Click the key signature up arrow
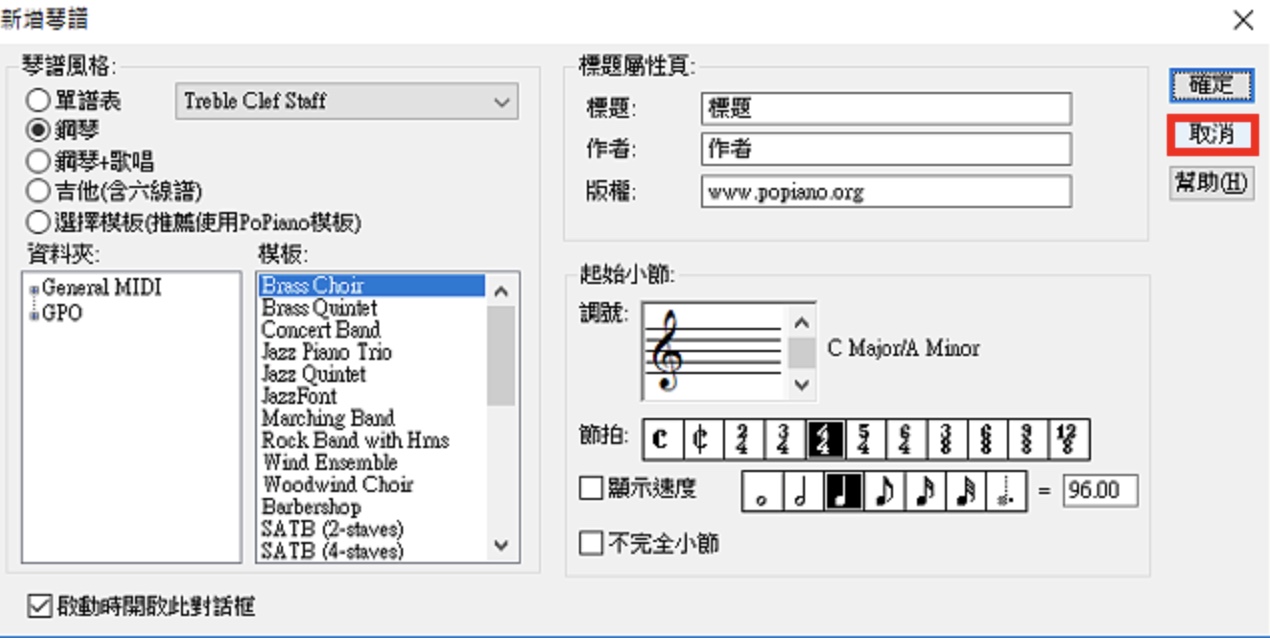 pyautogui.click(x=801, y=322)
